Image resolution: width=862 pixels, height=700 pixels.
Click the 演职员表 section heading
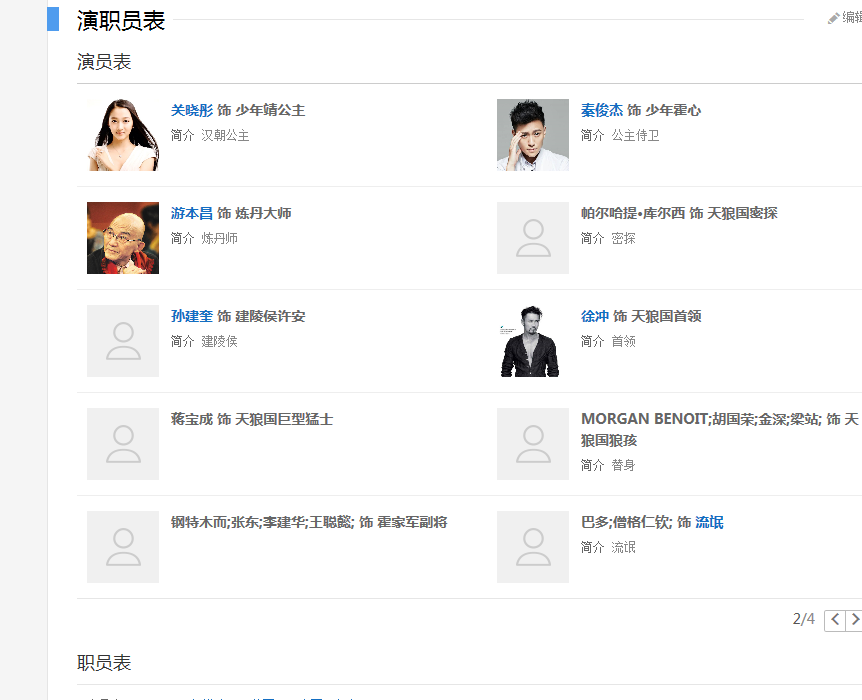pos(121,20)
